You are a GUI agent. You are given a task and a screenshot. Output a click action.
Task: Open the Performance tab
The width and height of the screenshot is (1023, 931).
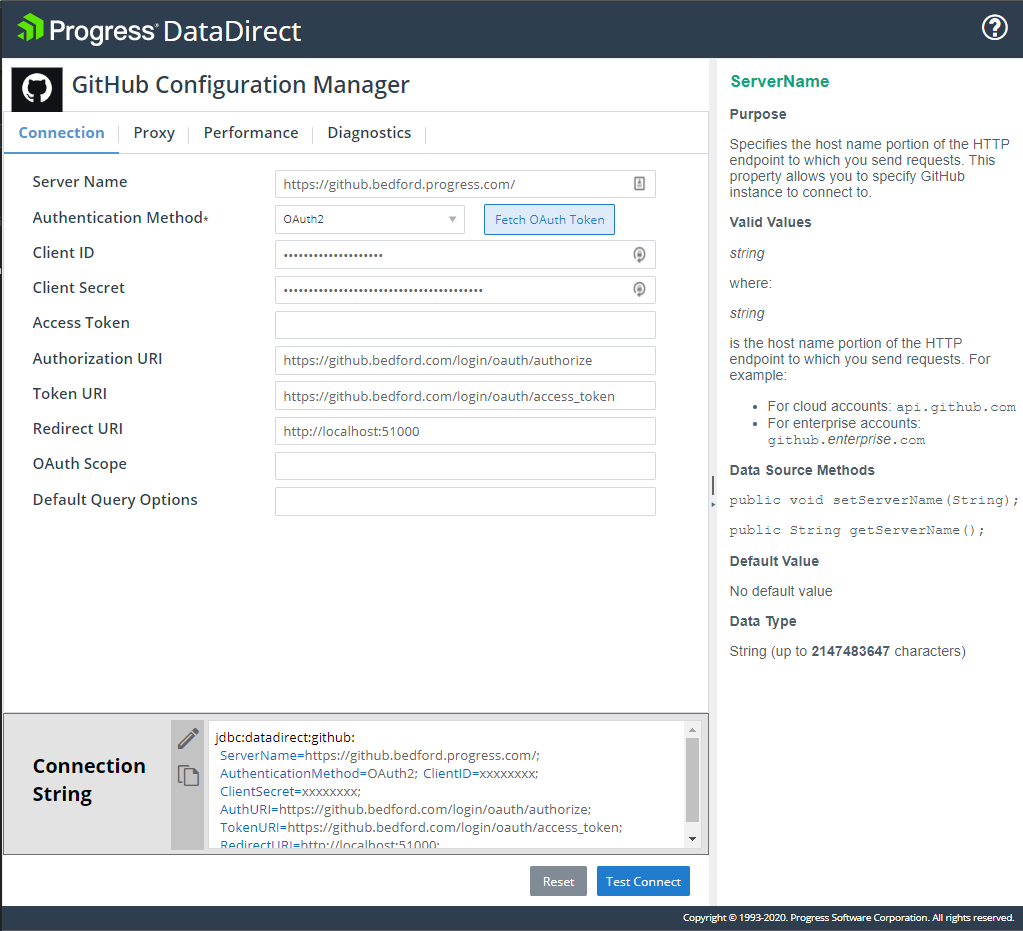click(251, 132)
